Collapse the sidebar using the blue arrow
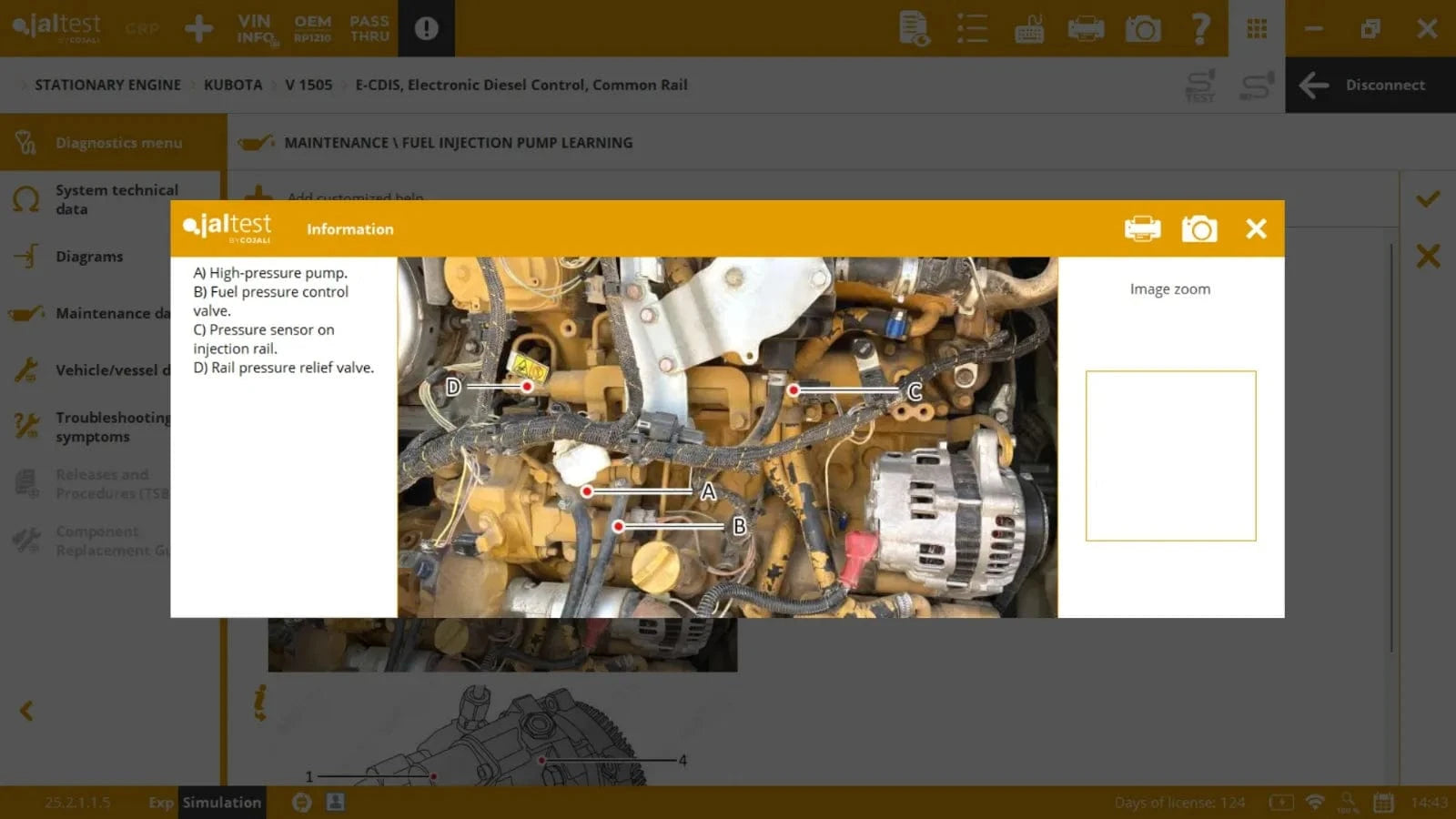The width and height of the screenshot is (1456, 819). [x=27, y=711]
